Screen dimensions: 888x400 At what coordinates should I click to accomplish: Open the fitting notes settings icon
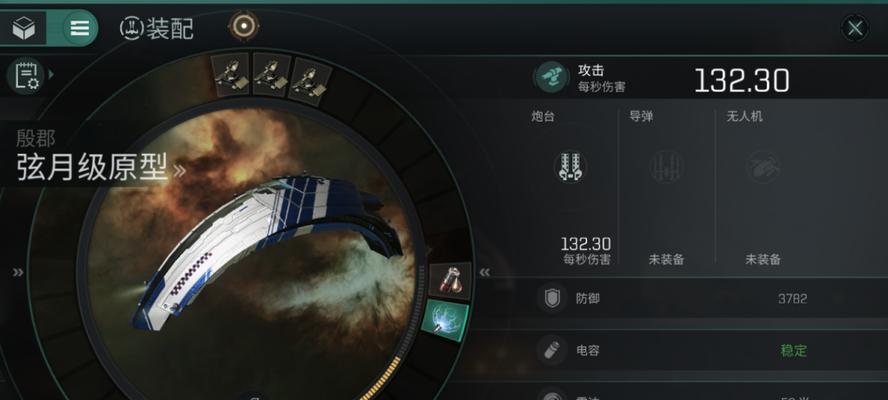(x=26, y=75)
